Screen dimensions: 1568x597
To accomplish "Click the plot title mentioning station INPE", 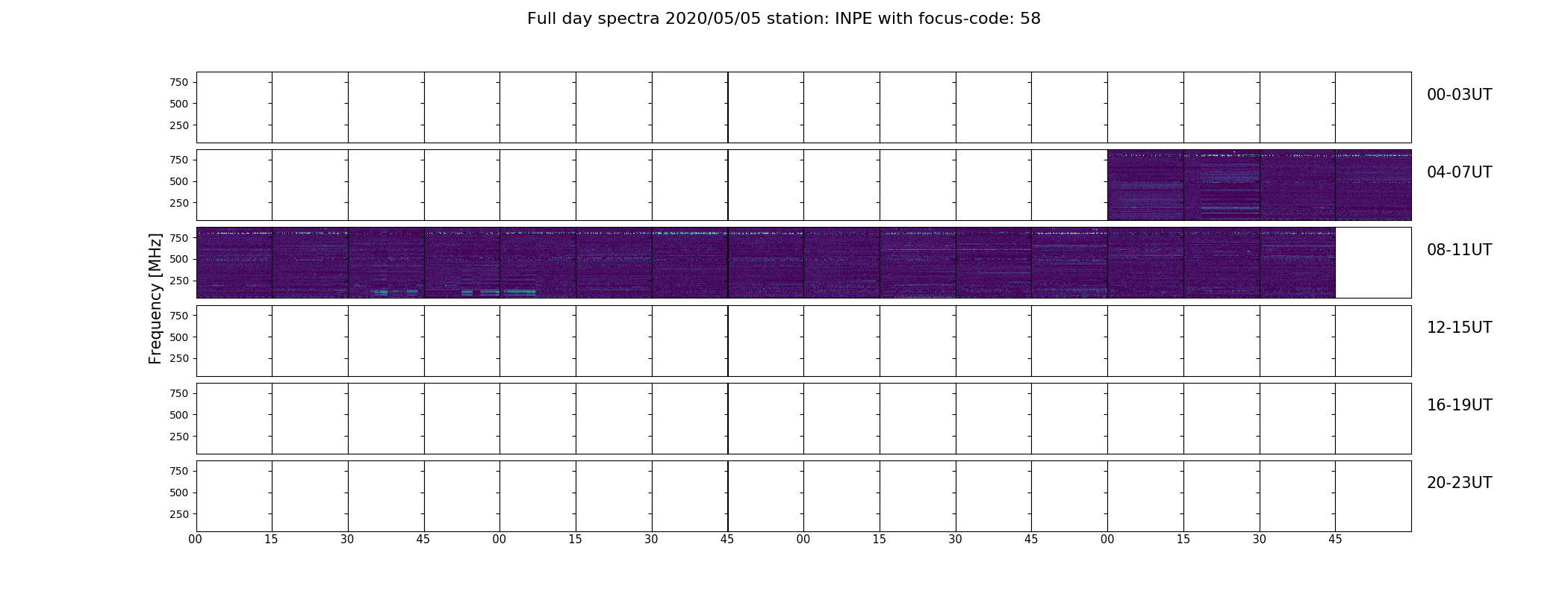I will coord(783,19).
